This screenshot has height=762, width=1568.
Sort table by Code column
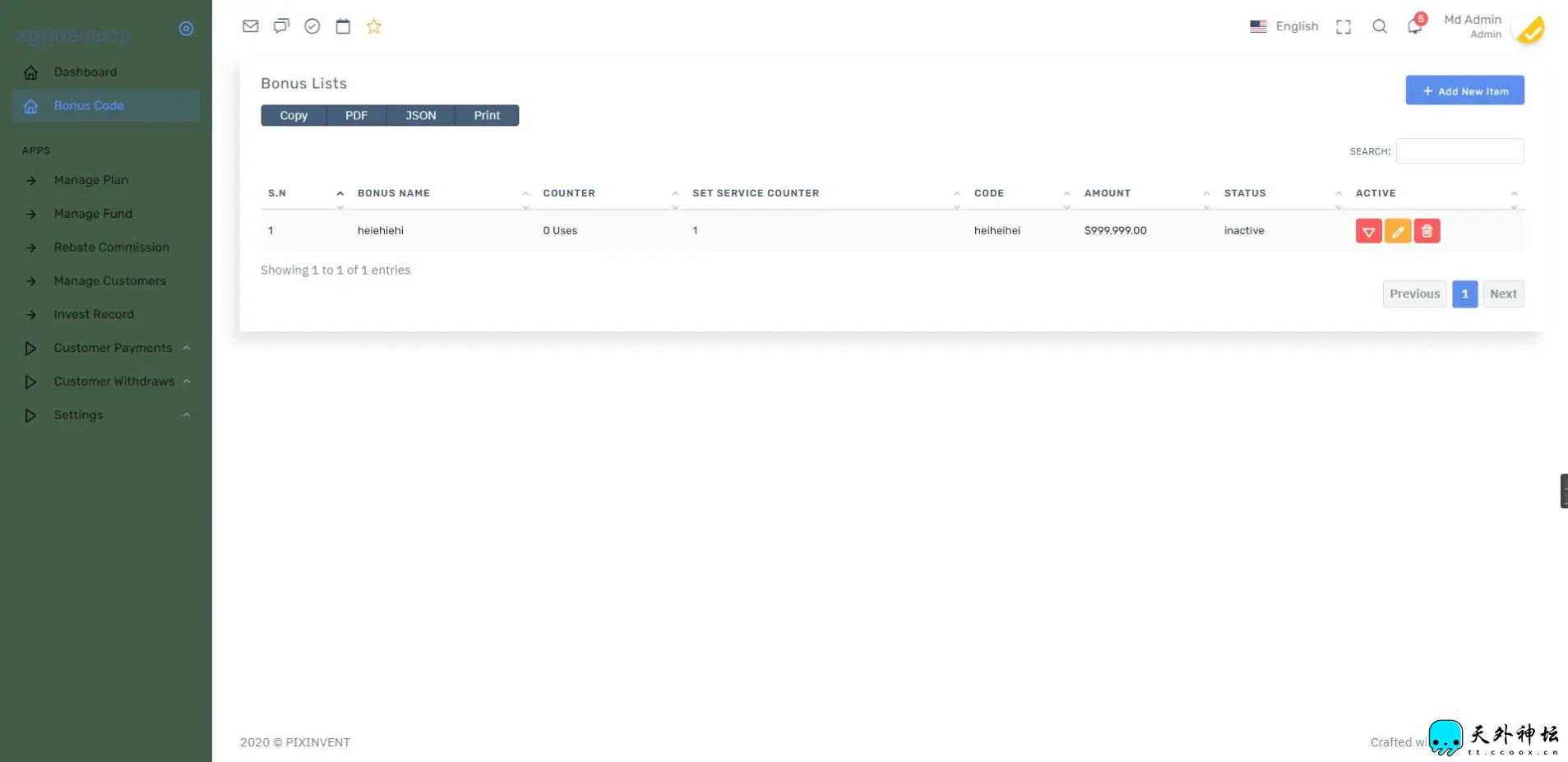click(1022, 193)
